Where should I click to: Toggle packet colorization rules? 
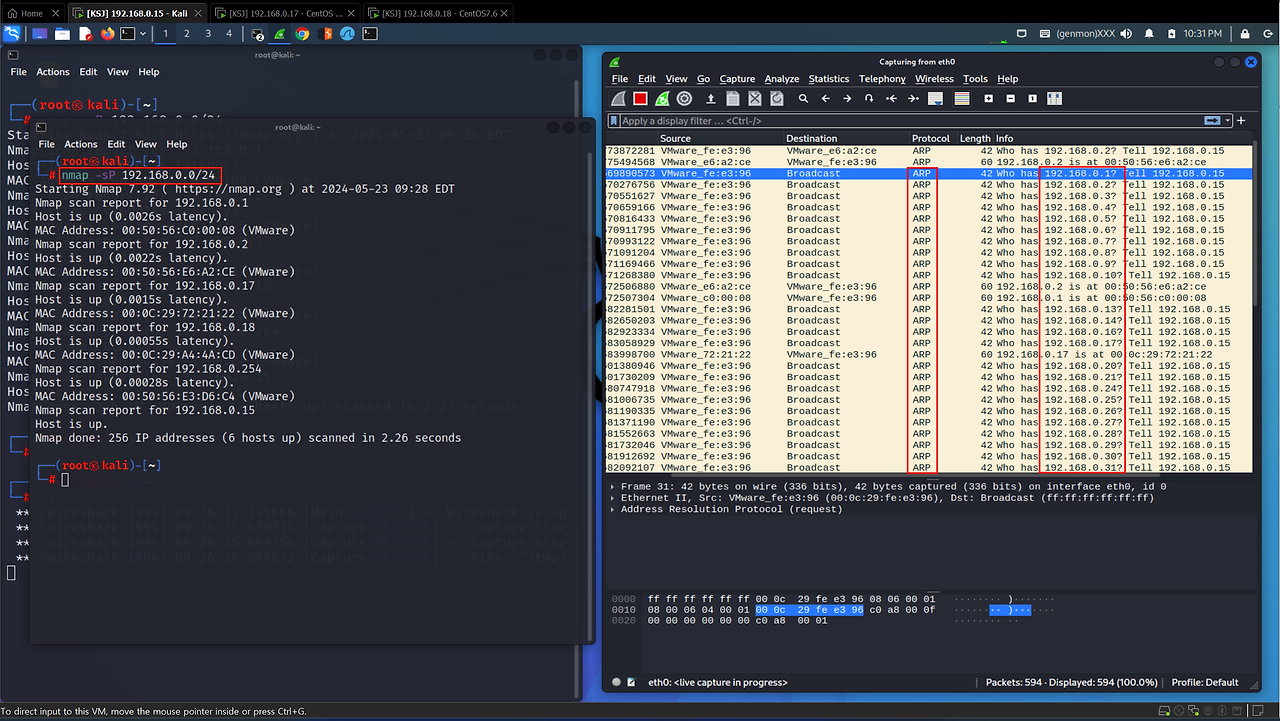pyautogui.click(x=962, y=99)
